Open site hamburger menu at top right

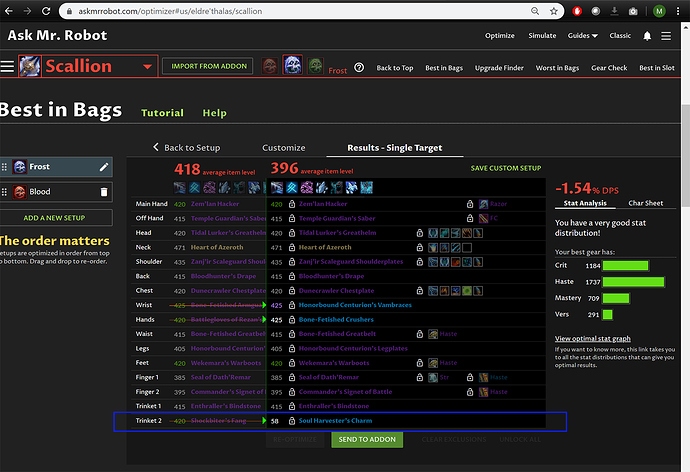coord(666,36)
